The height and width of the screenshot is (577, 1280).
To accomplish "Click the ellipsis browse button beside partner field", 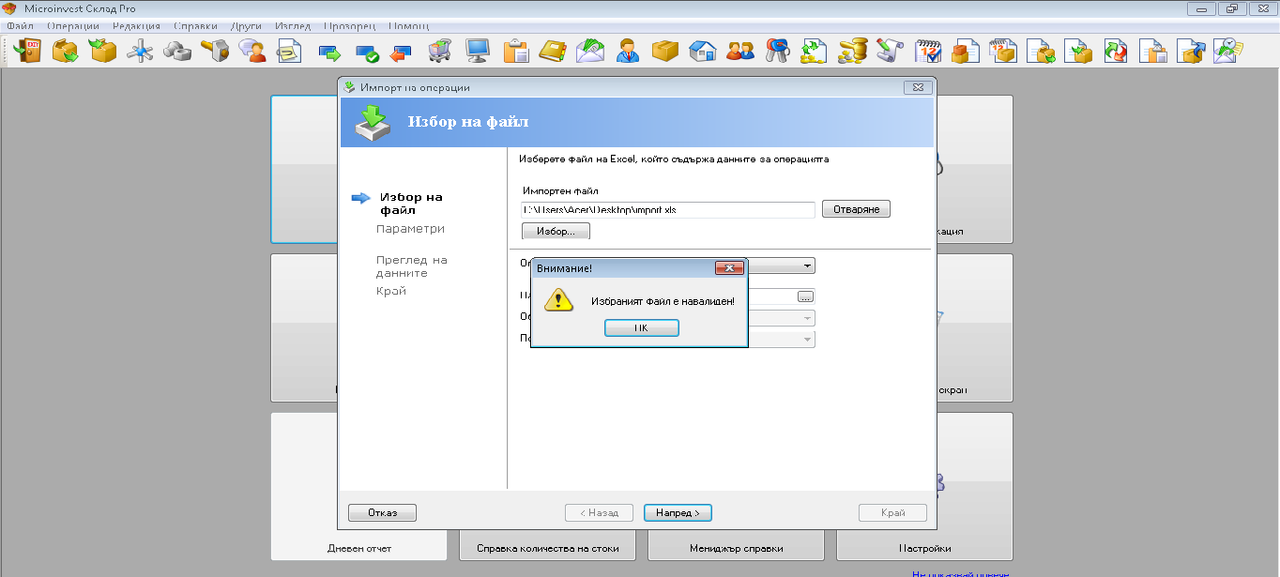I will pyautogui.click(x=806, y=297).
